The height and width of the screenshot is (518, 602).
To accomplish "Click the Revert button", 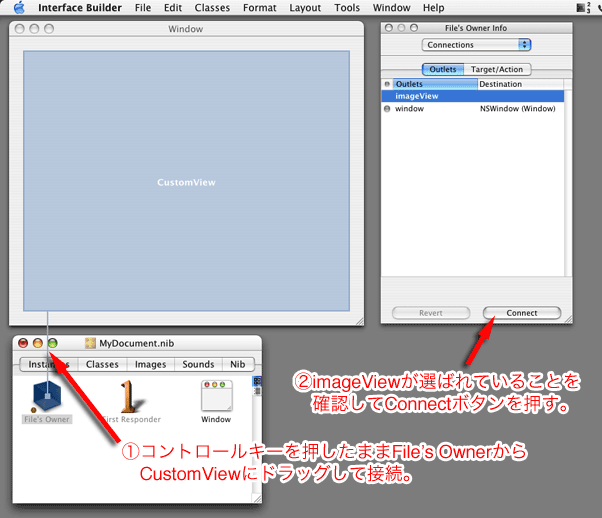I will [431, 313].
